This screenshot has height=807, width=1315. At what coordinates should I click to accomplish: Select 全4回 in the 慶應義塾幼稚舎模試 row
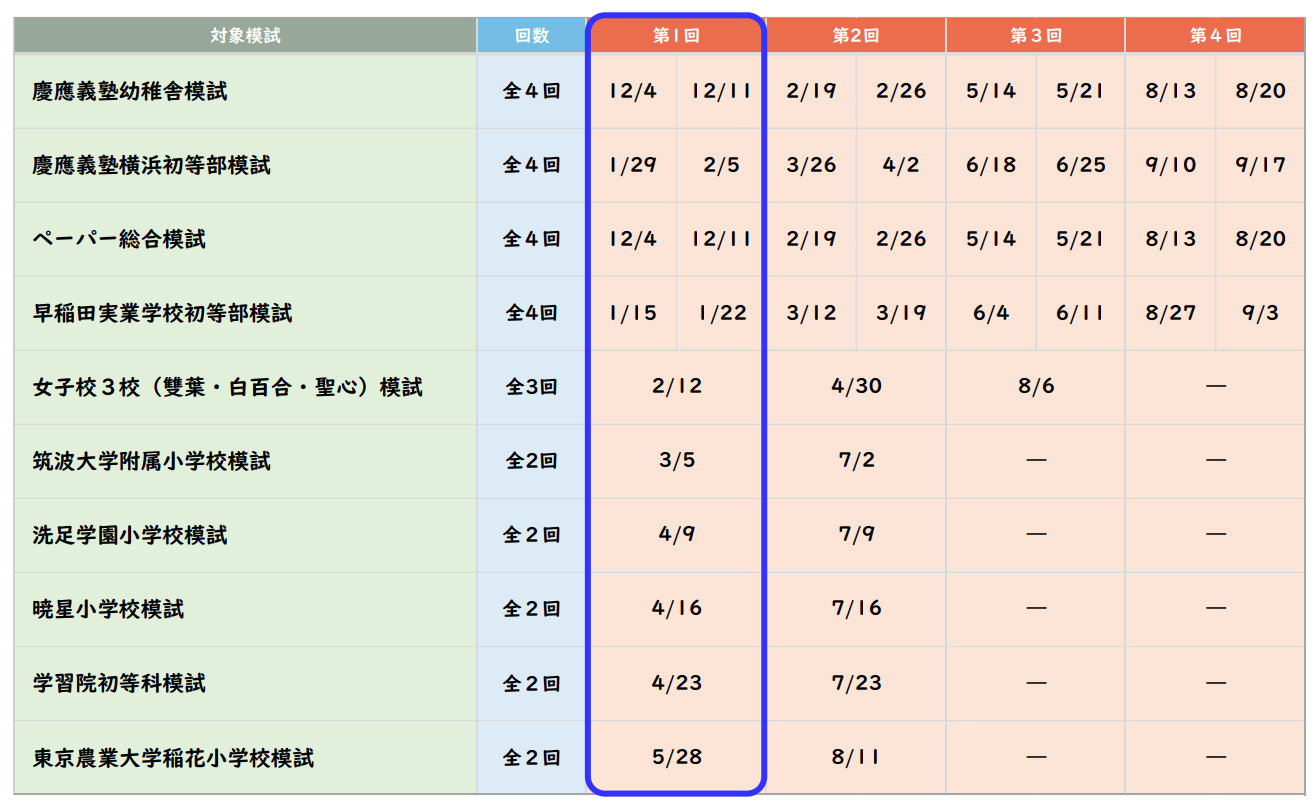point(531,91)
